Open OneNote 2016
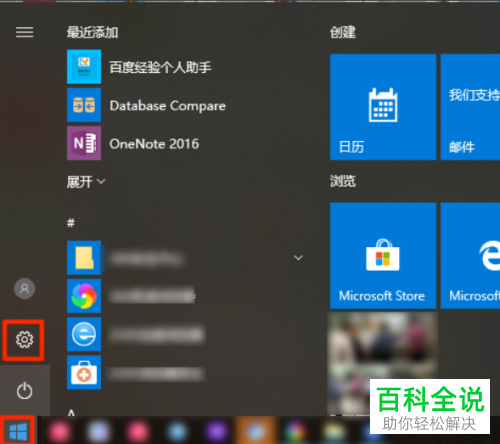500x444 pixels. pyautogui.click(x=133, y=143)
